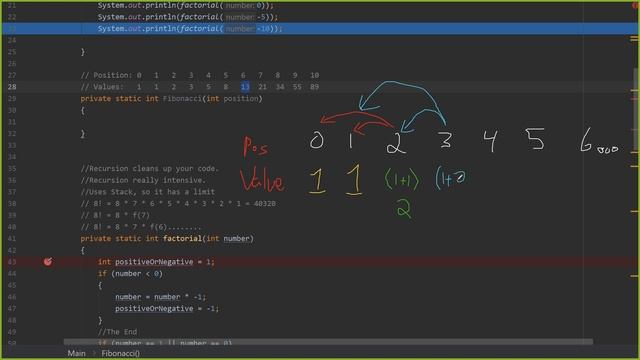Click the '//The End' comment

117,332
